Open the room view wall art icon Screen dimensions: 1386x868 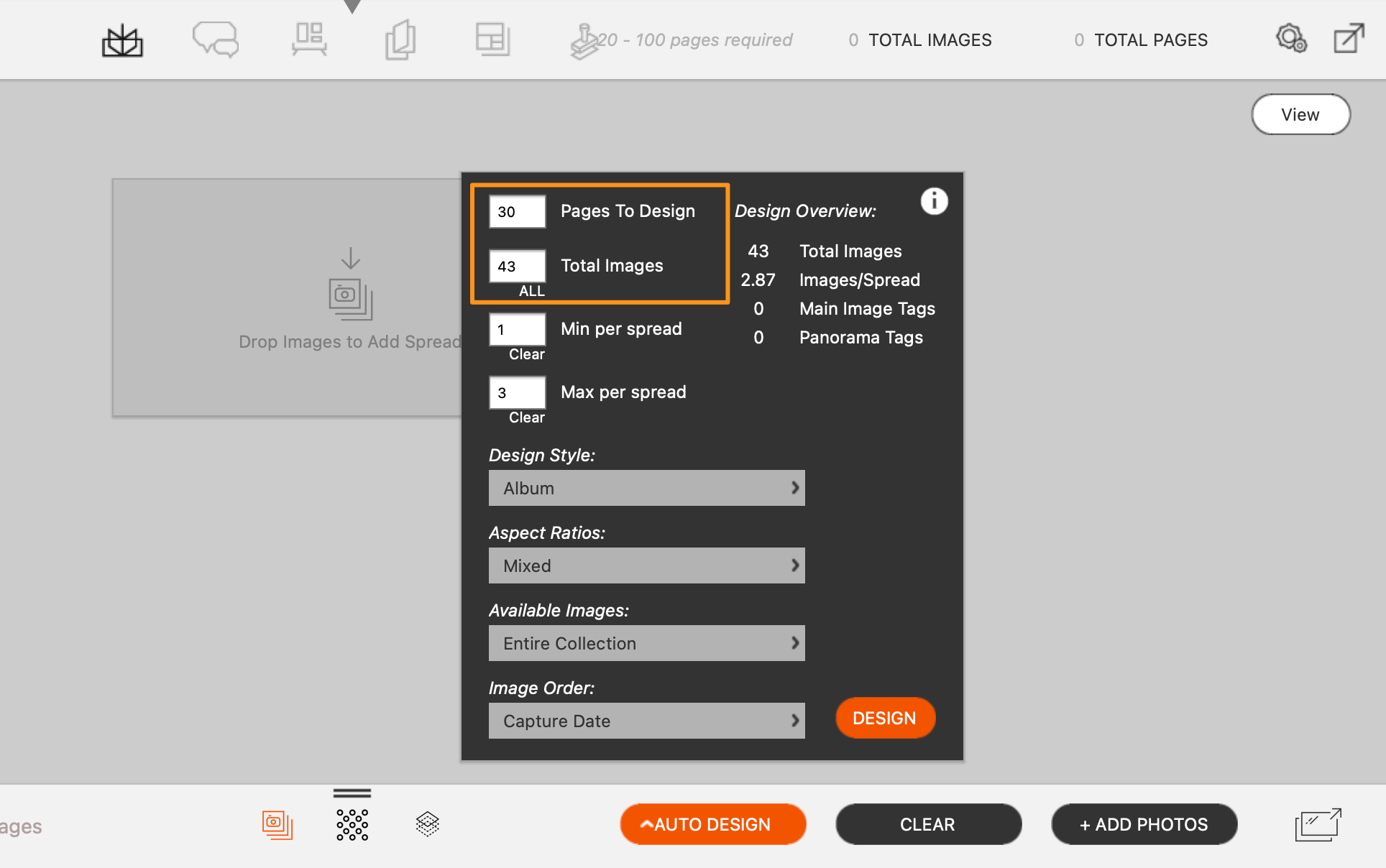tap(309, 39)
